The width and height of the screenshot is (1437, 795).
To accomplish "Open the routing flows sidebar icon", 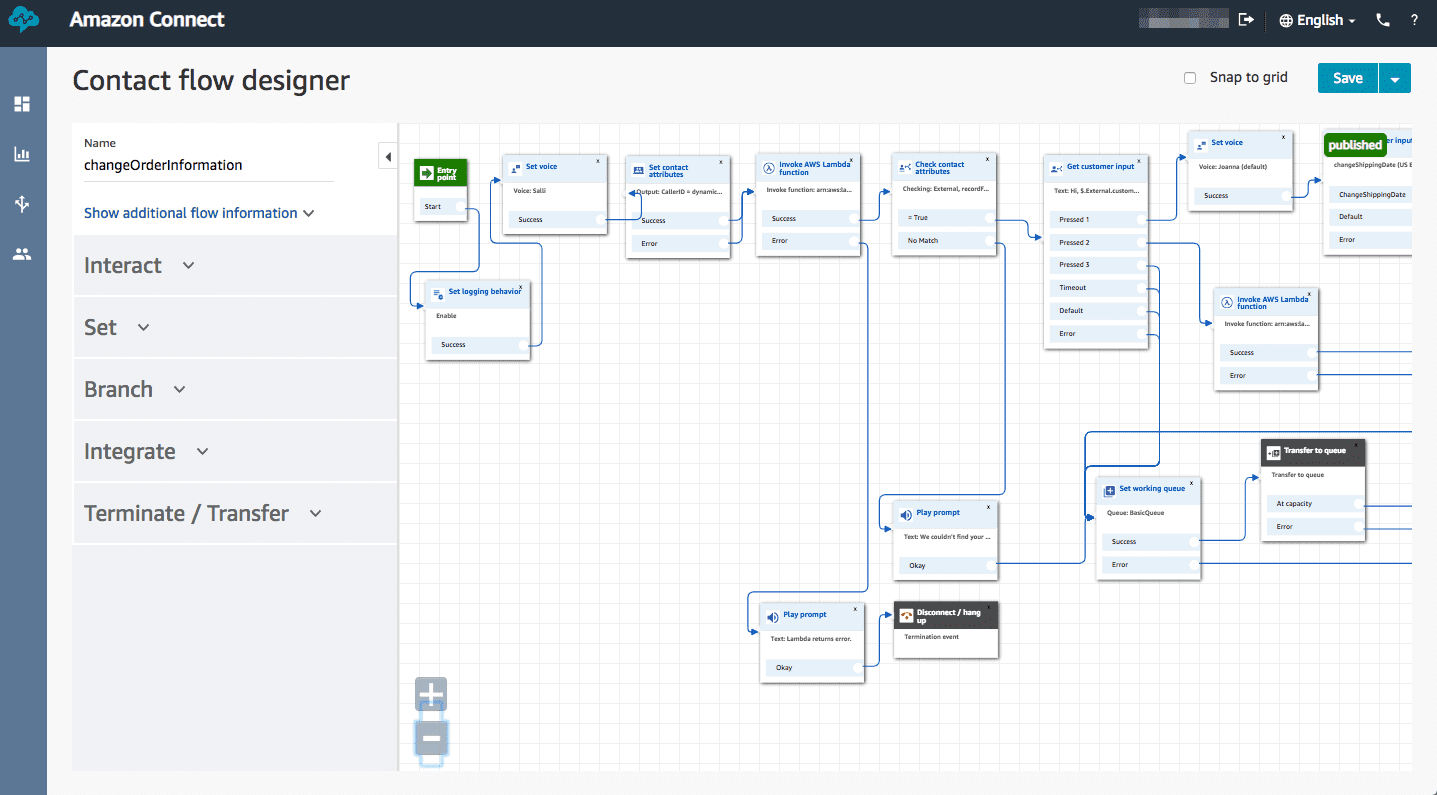I will (22, 204).
